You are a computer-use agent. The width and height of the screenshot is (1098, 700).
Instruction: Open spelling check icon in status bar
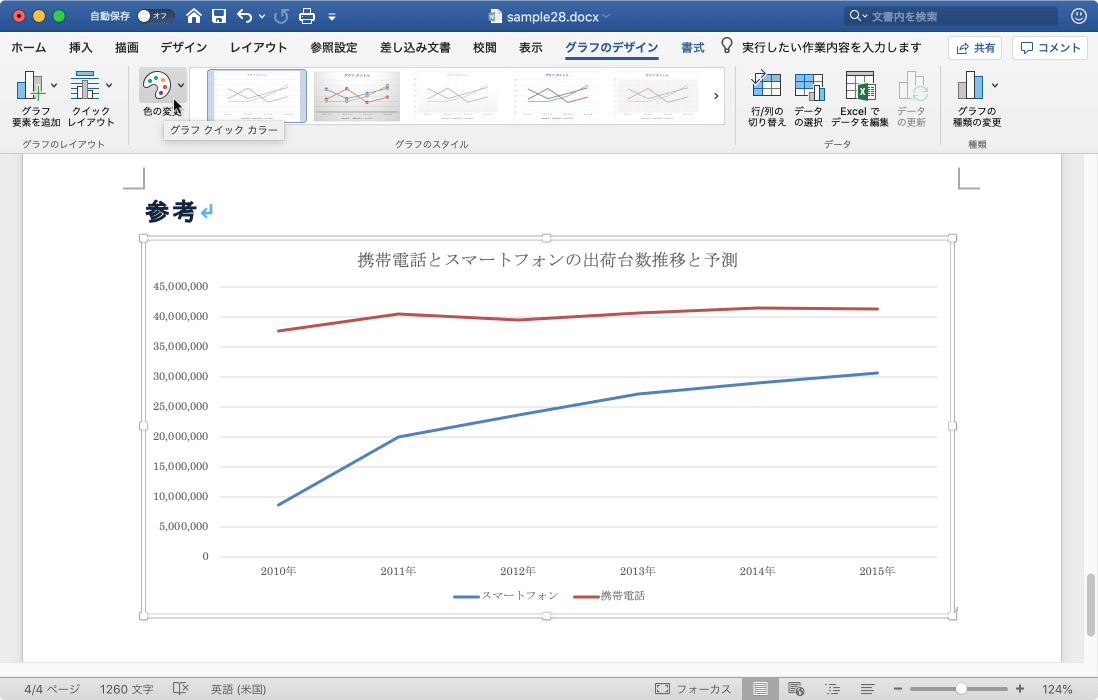point(181,689)
